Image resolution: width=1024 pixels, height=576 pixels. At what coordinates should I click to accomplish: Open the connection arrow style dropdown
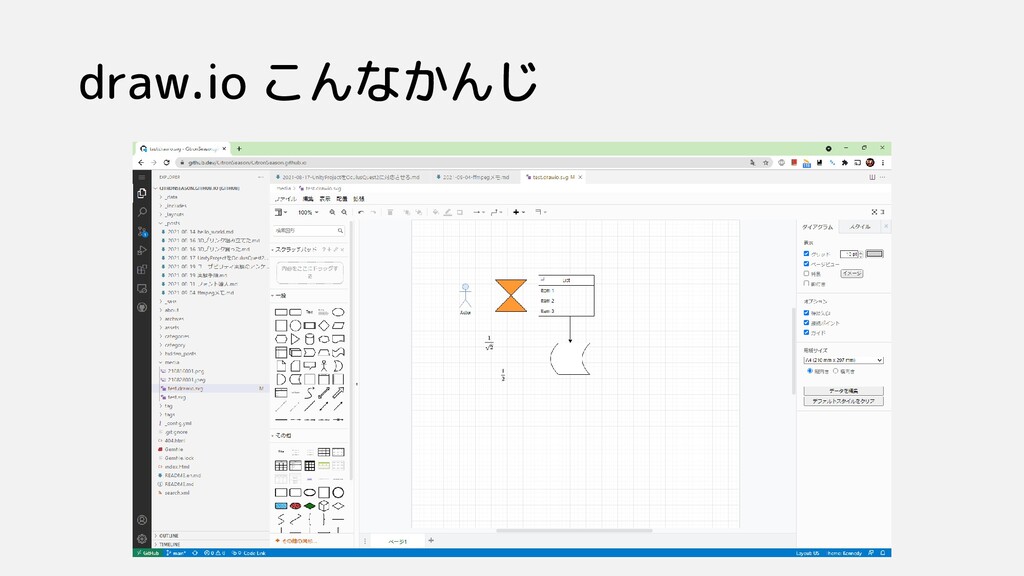coord(479,212)
